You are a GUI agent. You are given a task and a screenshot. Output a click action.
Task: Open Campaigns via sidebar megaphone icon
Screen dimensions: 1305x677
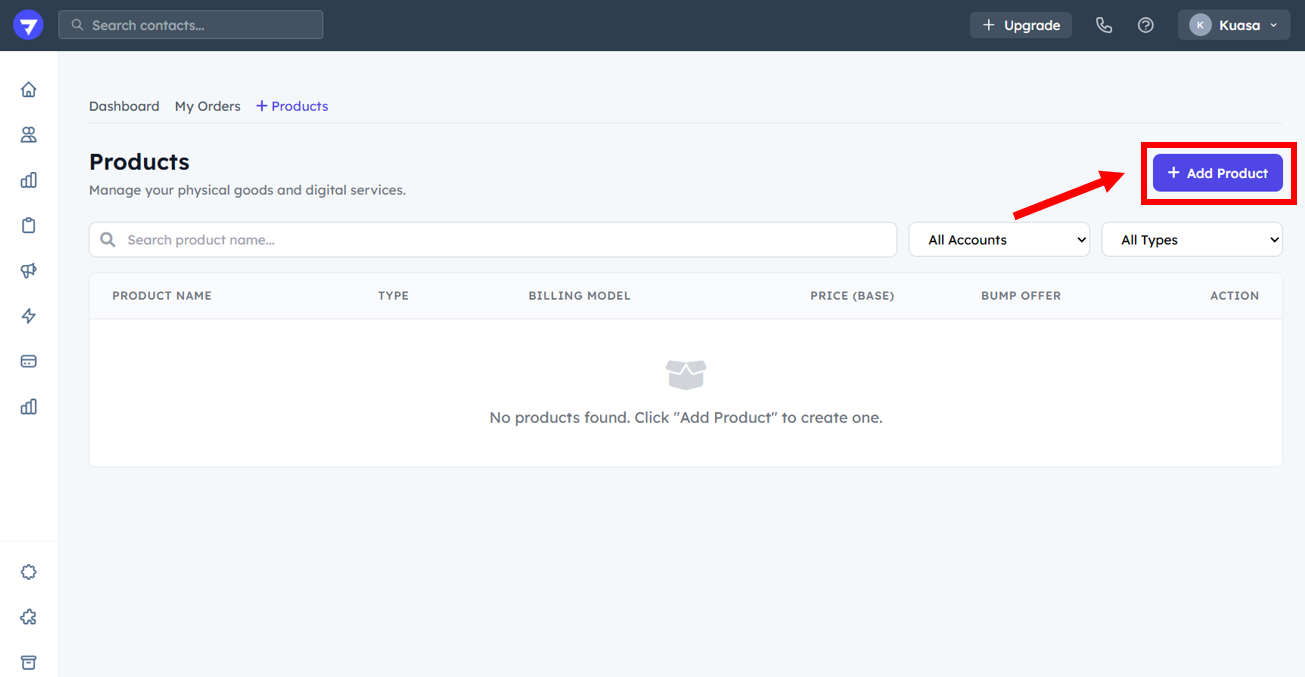[x=29, y=271]
